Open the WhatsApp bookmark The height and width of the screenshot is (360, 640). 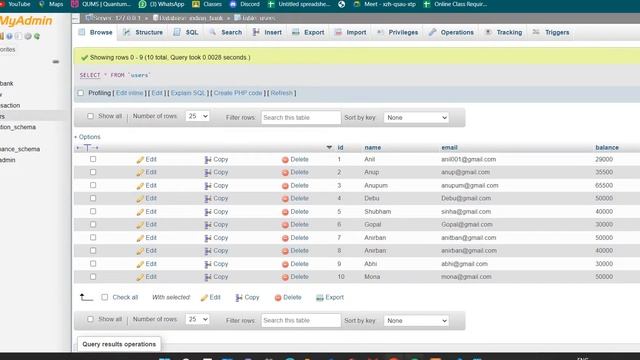point(161,4)
